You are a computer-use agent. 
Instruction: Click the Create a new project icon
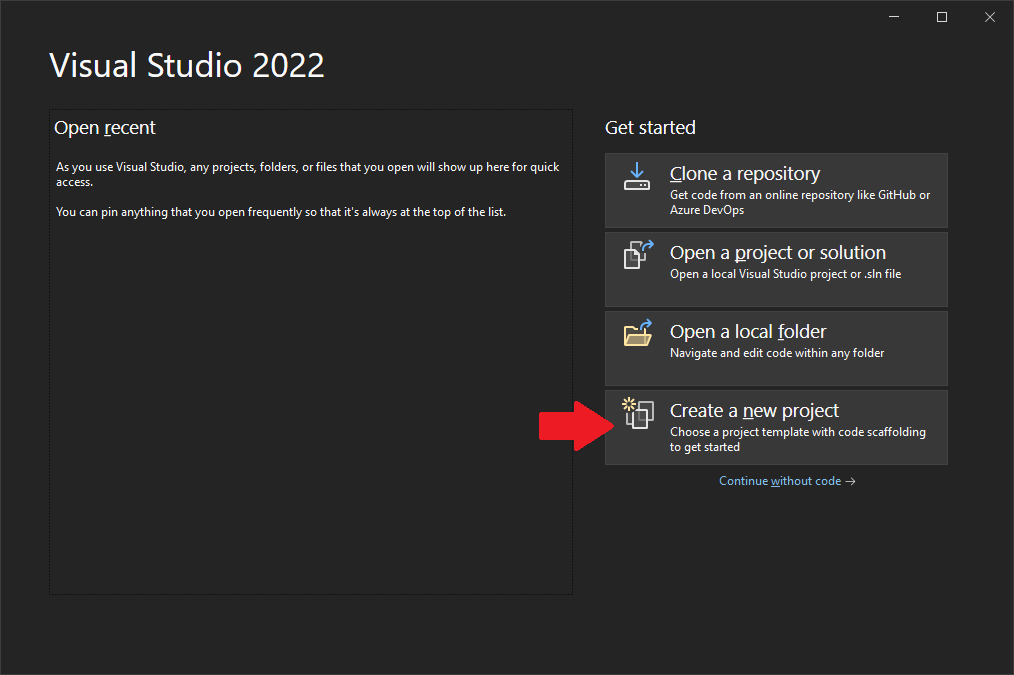coord(637,412)
